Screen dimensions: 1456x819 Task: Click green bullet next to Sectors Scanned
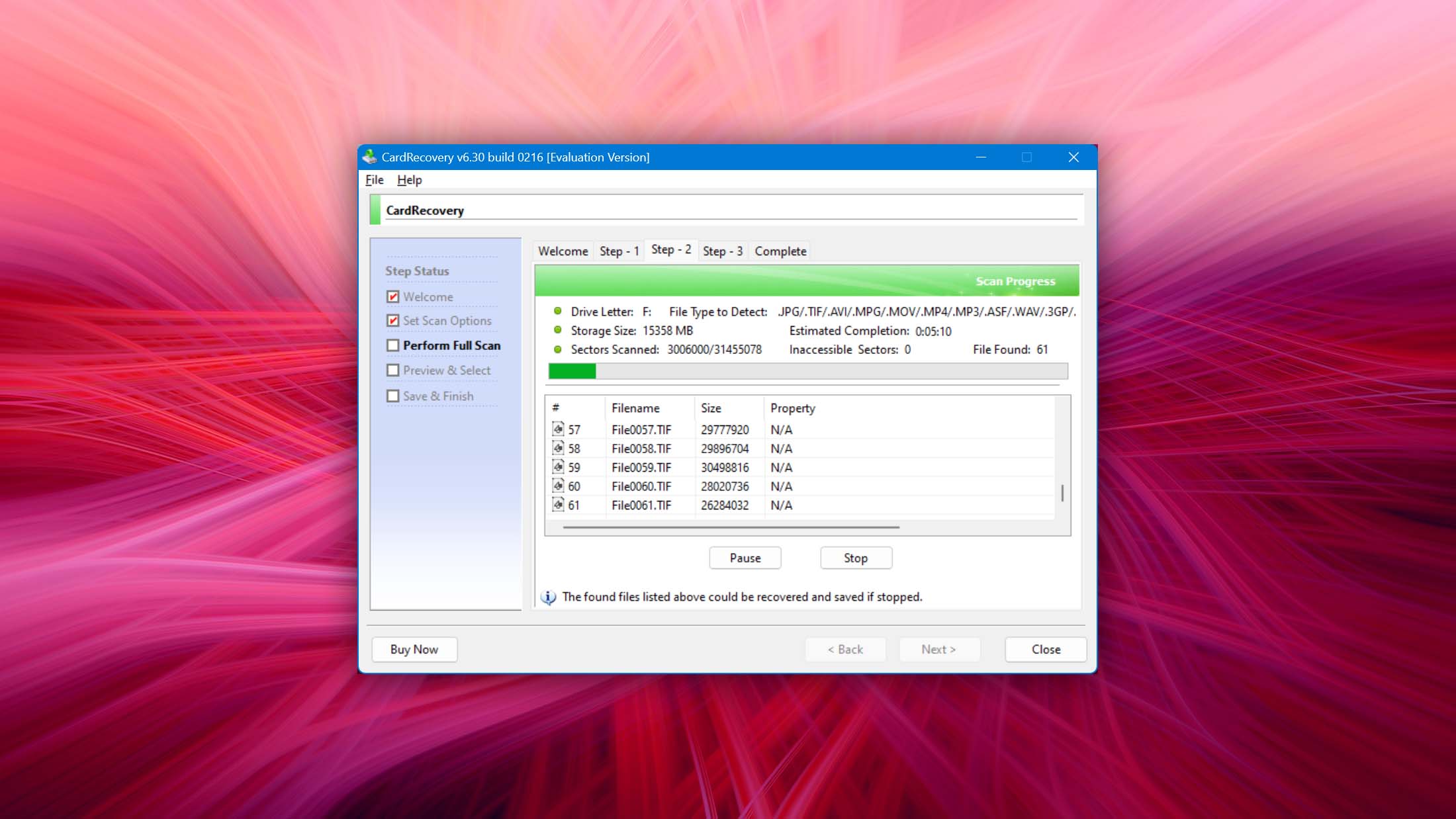(557, 349)
